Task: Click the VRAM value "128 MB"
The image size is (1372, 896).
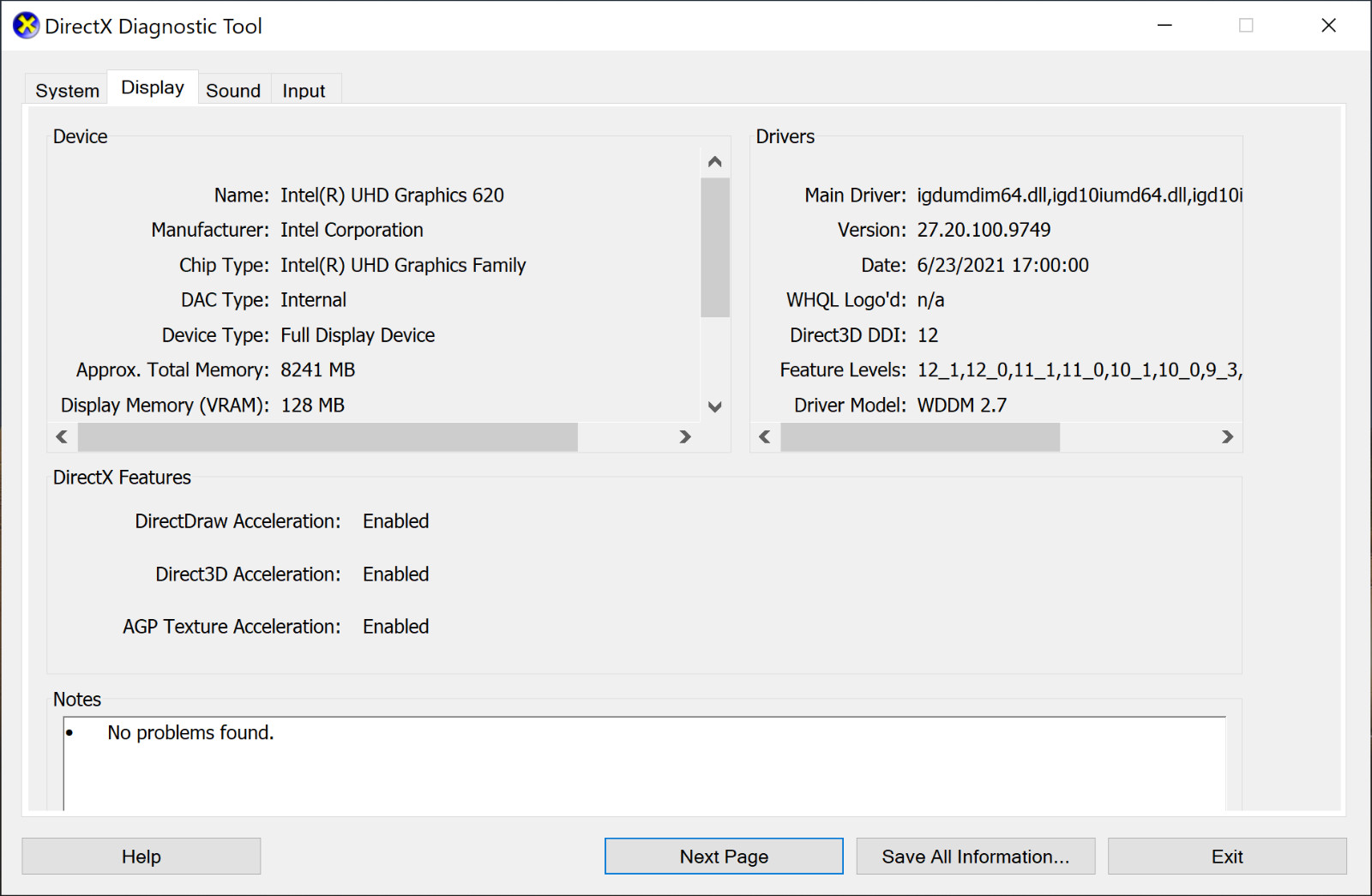Action: (x=312, y=405)
